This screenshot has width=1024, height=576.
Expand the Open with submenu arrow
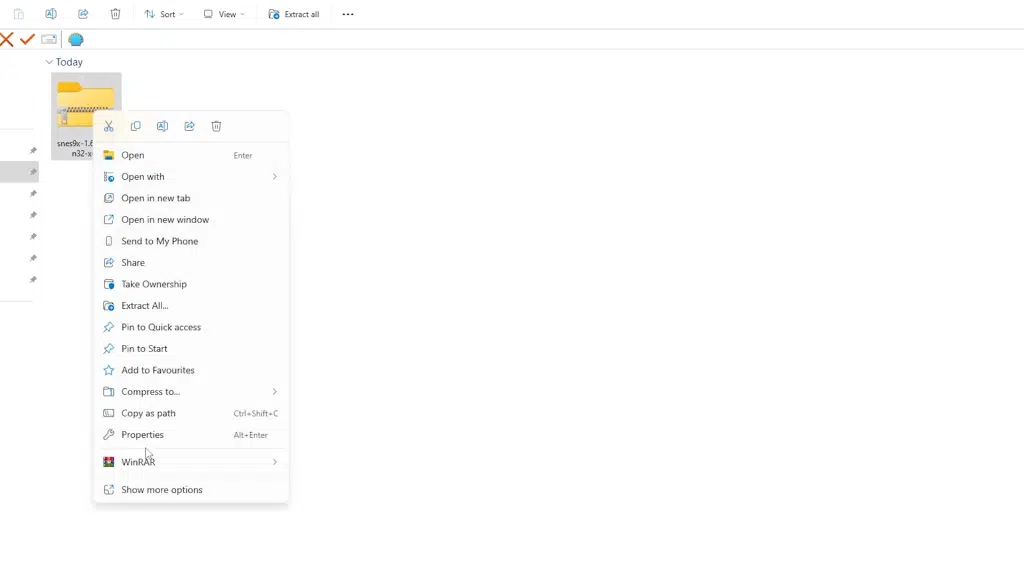point(274,176)
